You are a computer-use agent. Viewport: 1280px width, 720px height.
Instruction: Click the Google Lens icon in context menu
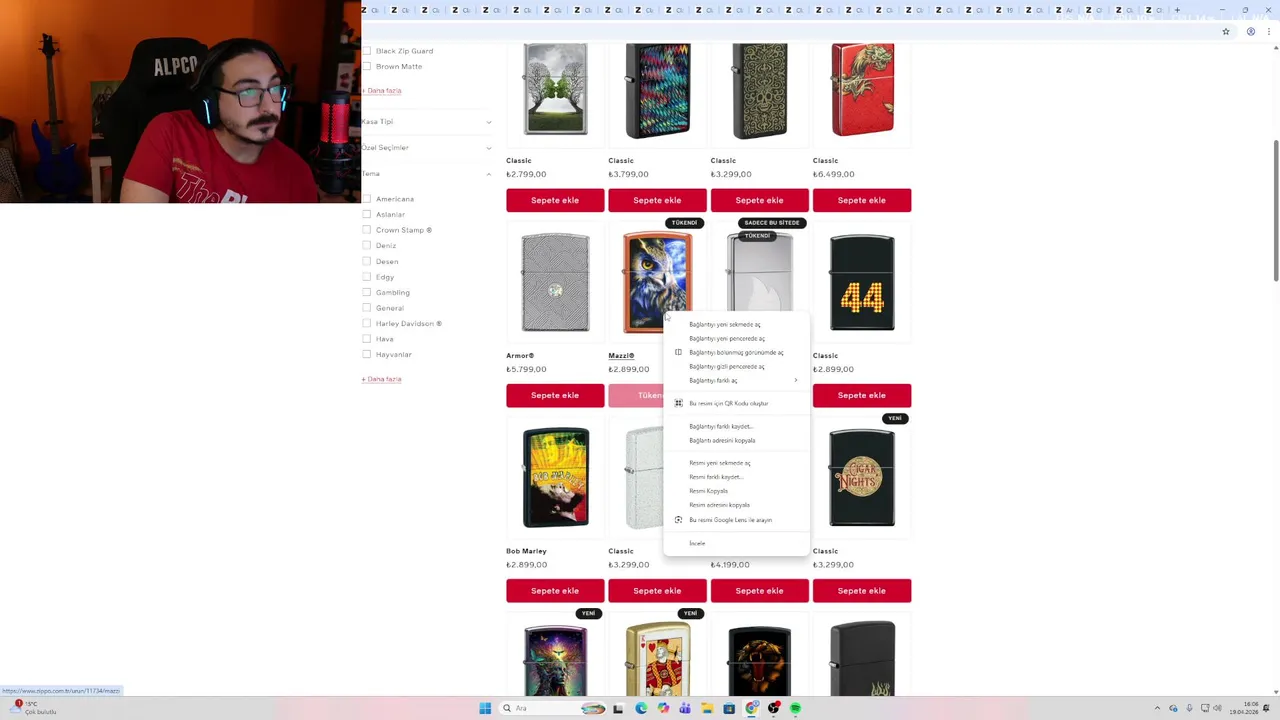coord(678,520)
